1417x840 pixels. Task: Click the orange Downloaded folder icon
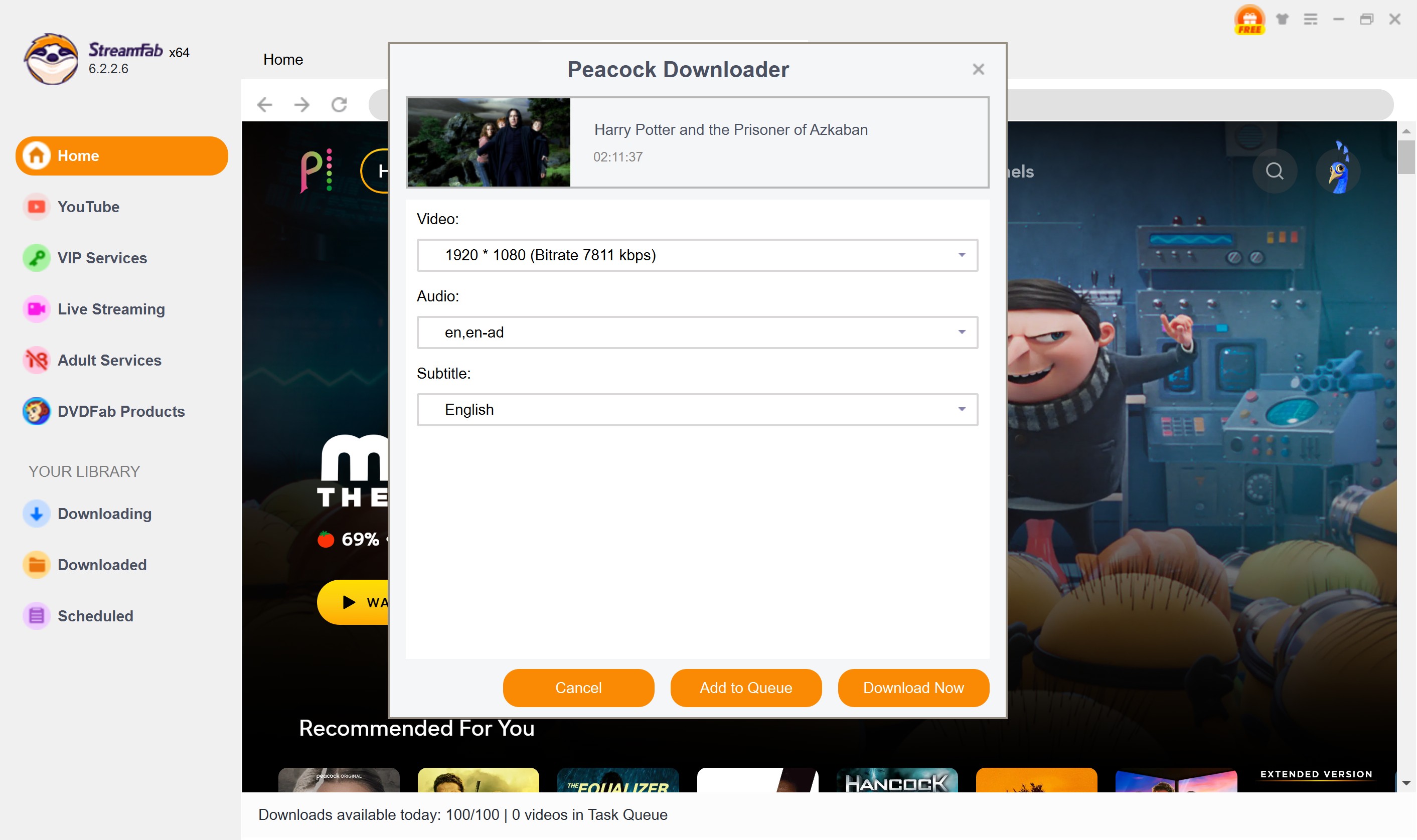(x=37, y=565)
